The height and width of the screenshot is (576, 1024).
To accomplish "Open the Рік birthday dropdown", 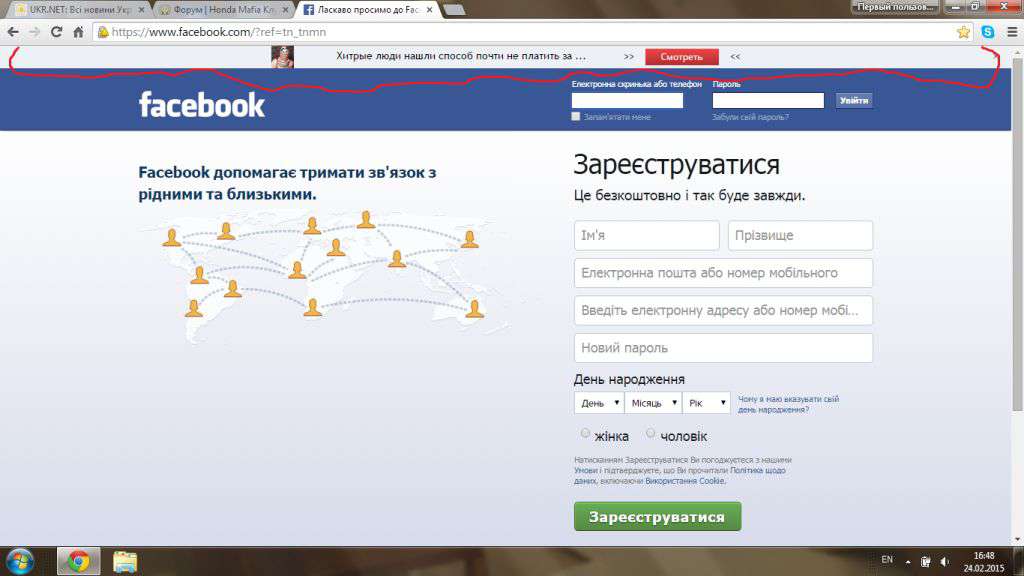I will [706, 403].
